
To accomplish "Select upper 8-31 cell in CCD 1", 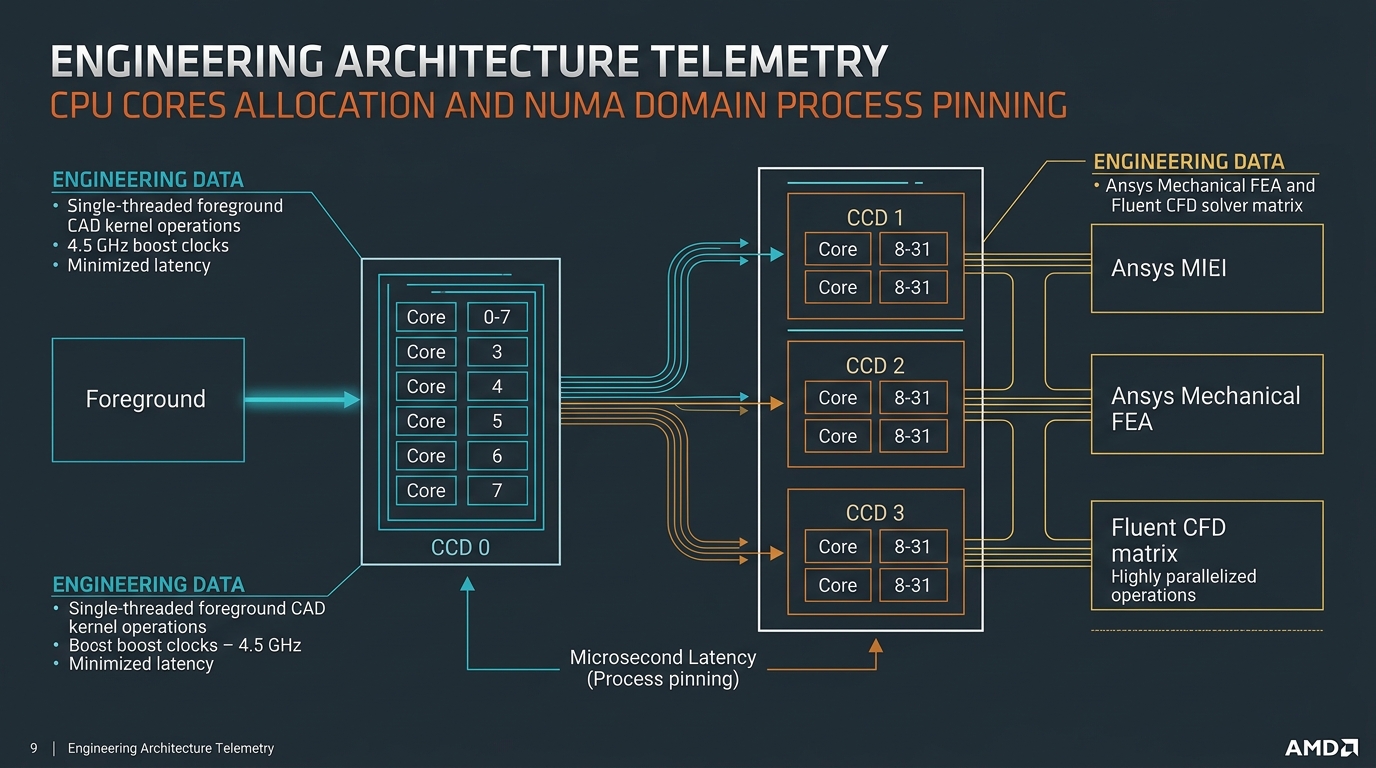I will pyautogui.click(x=913, y=249).
